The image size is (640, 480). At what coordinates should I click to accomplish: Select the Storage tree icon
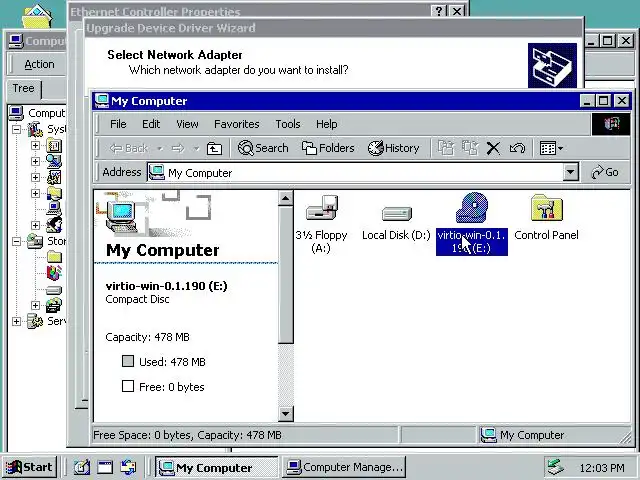[35, 241]
